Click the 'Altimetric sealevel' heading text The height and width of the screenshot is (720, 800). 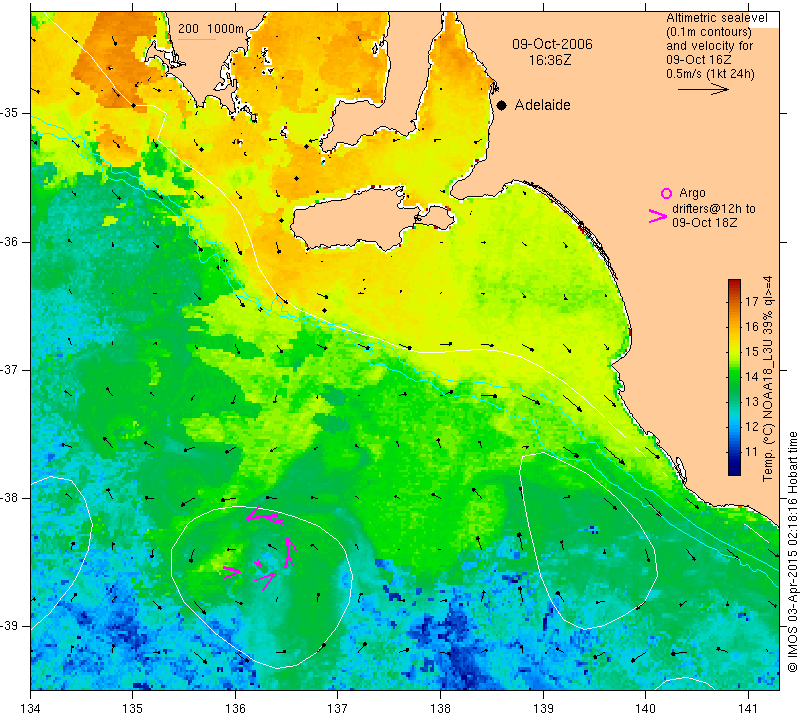coord(716,18)
